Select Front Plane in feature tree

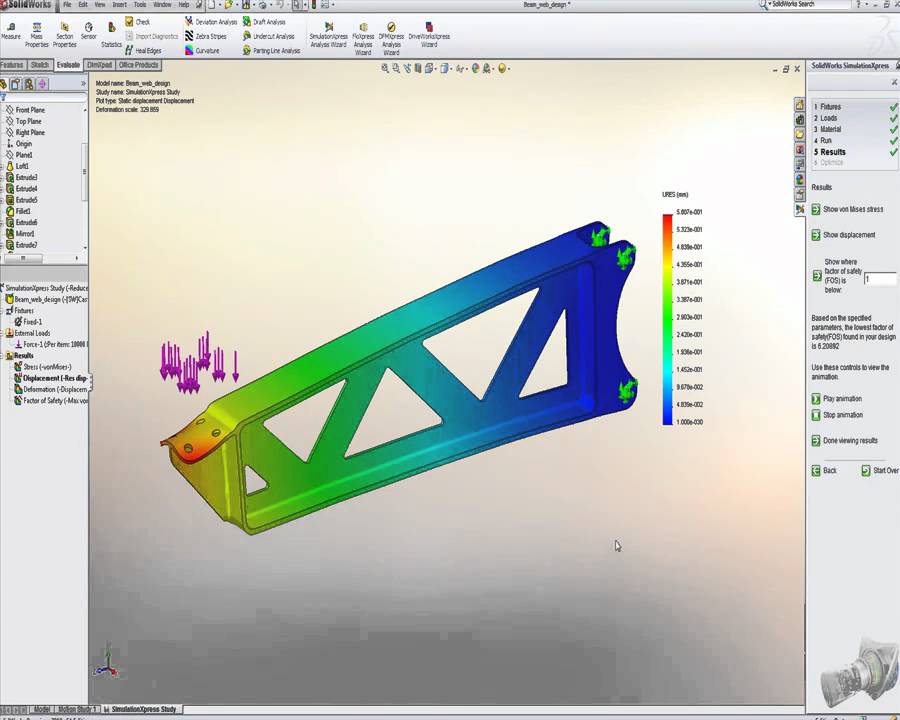click(x=25, y=110)
